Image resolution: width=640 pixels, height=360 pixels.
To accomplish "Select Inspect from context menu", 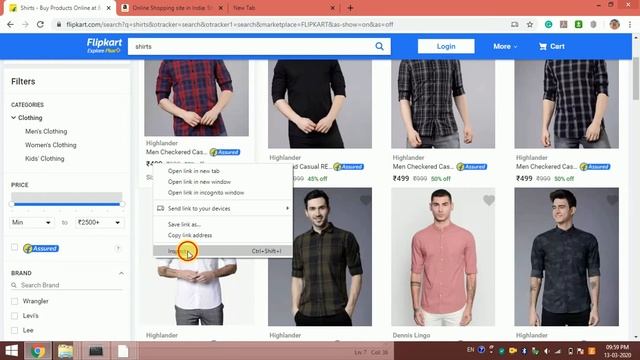I will click(x=223, y=251).
